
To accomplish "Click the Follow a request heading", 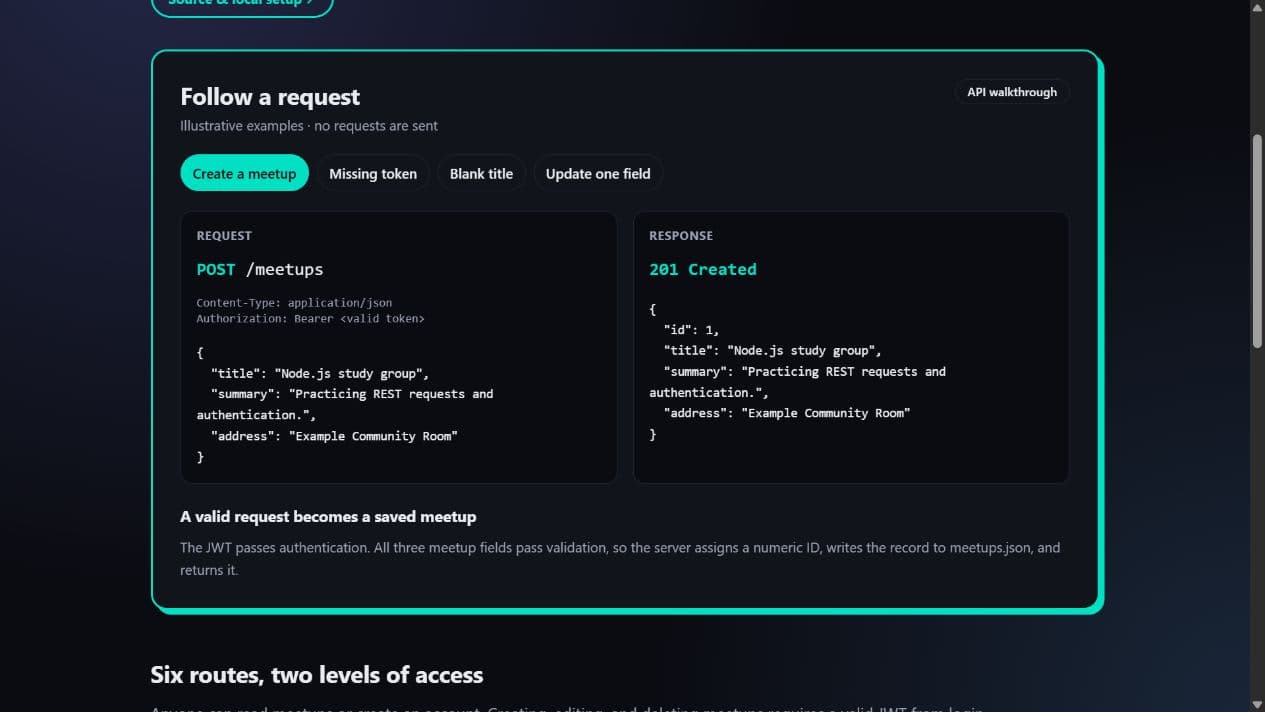I will pos(270,97).
